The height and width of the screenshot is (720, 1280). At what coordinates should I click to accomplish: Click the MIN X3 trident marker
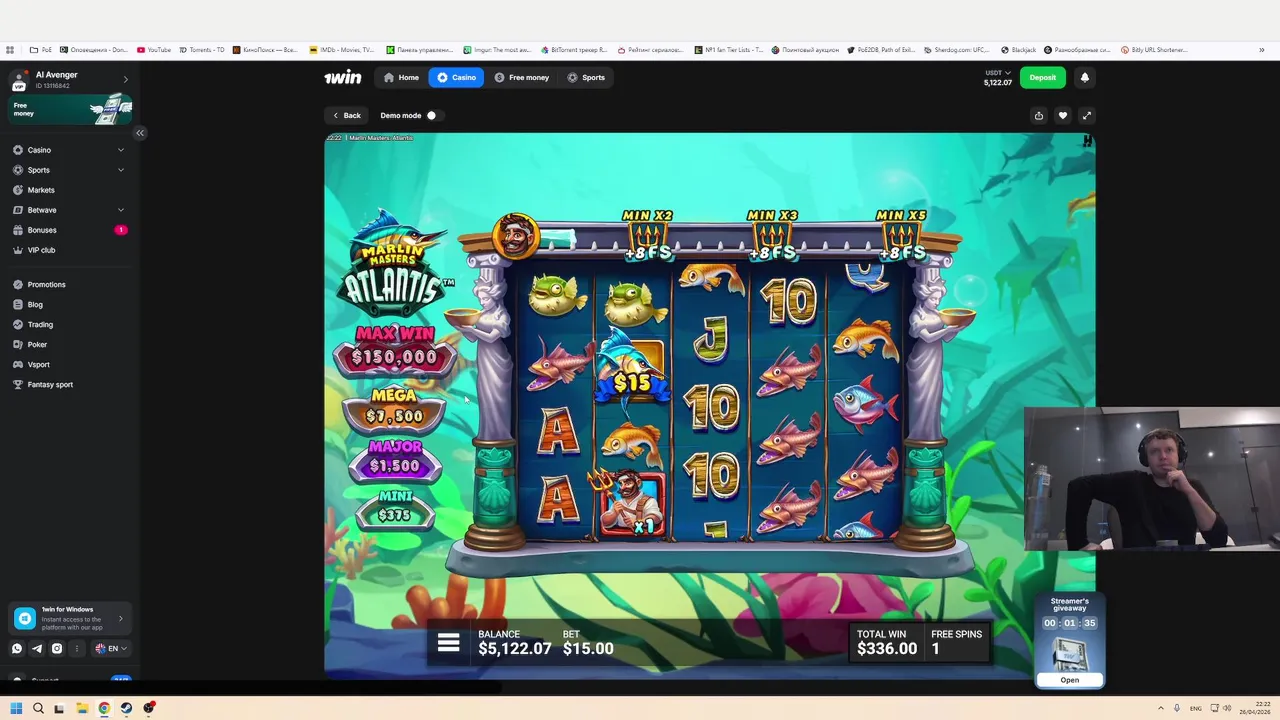(773, 237)
